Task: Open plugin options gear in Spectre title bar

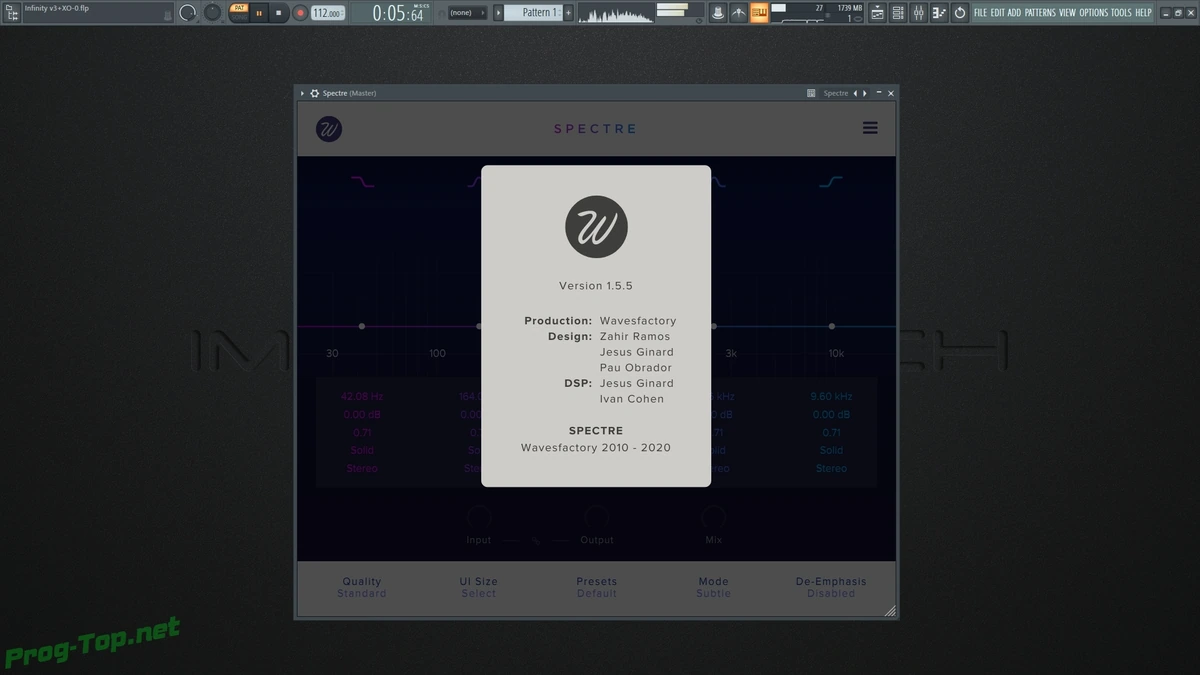Action: [315, 93]
